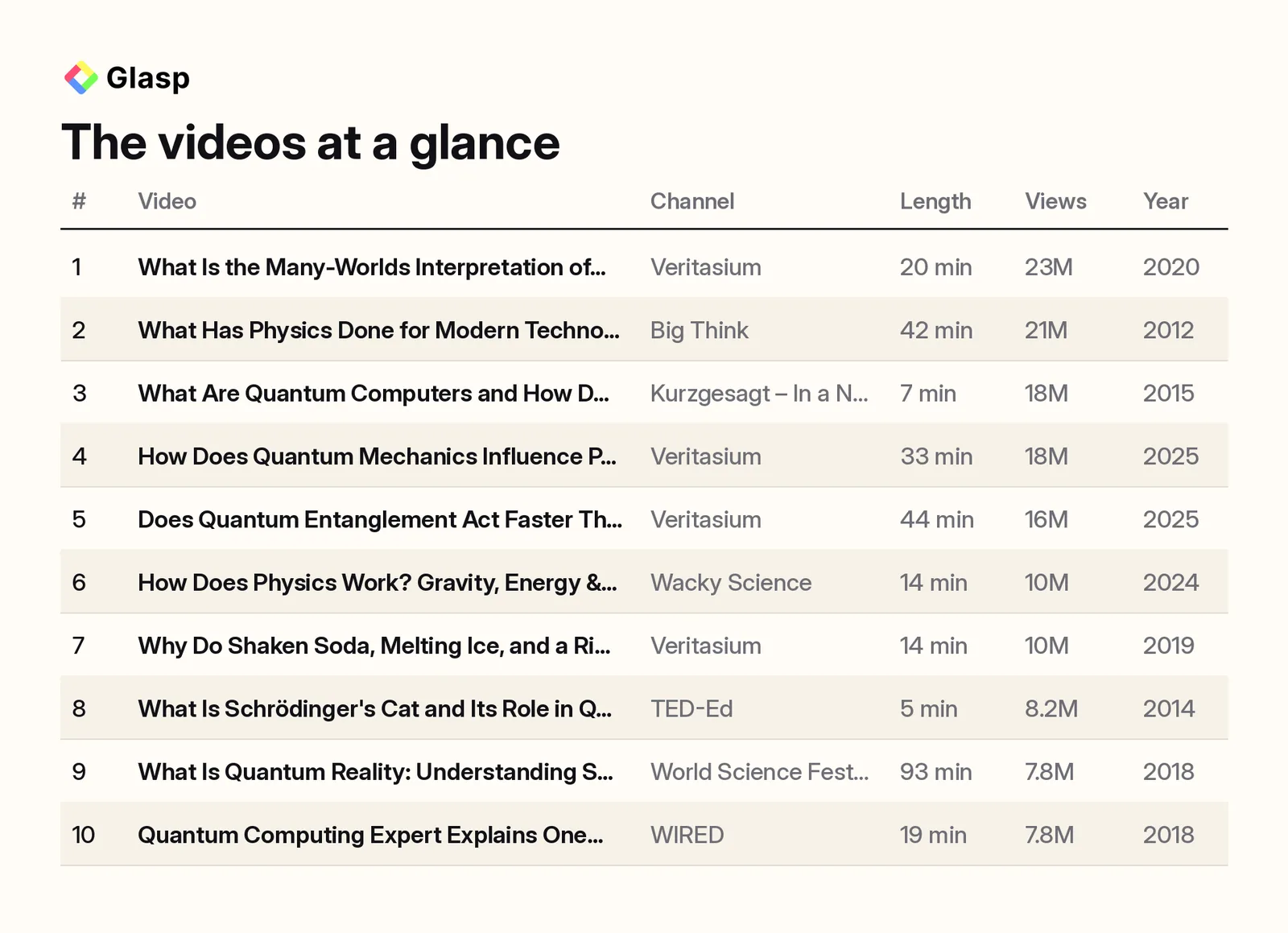This screenshot has height=933, width=1288.
Task: Click the '20 min' length value
Action: click(x=936, y=267)
